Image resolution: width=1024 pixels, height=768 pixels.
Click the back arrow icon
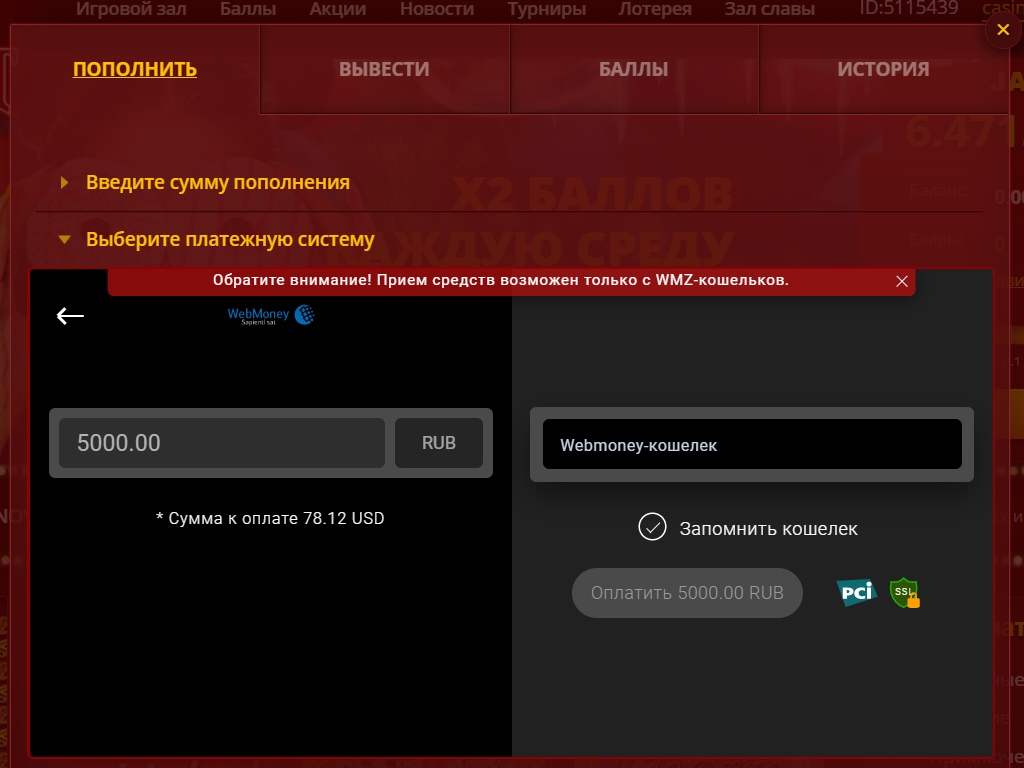[x=70, y=316]
